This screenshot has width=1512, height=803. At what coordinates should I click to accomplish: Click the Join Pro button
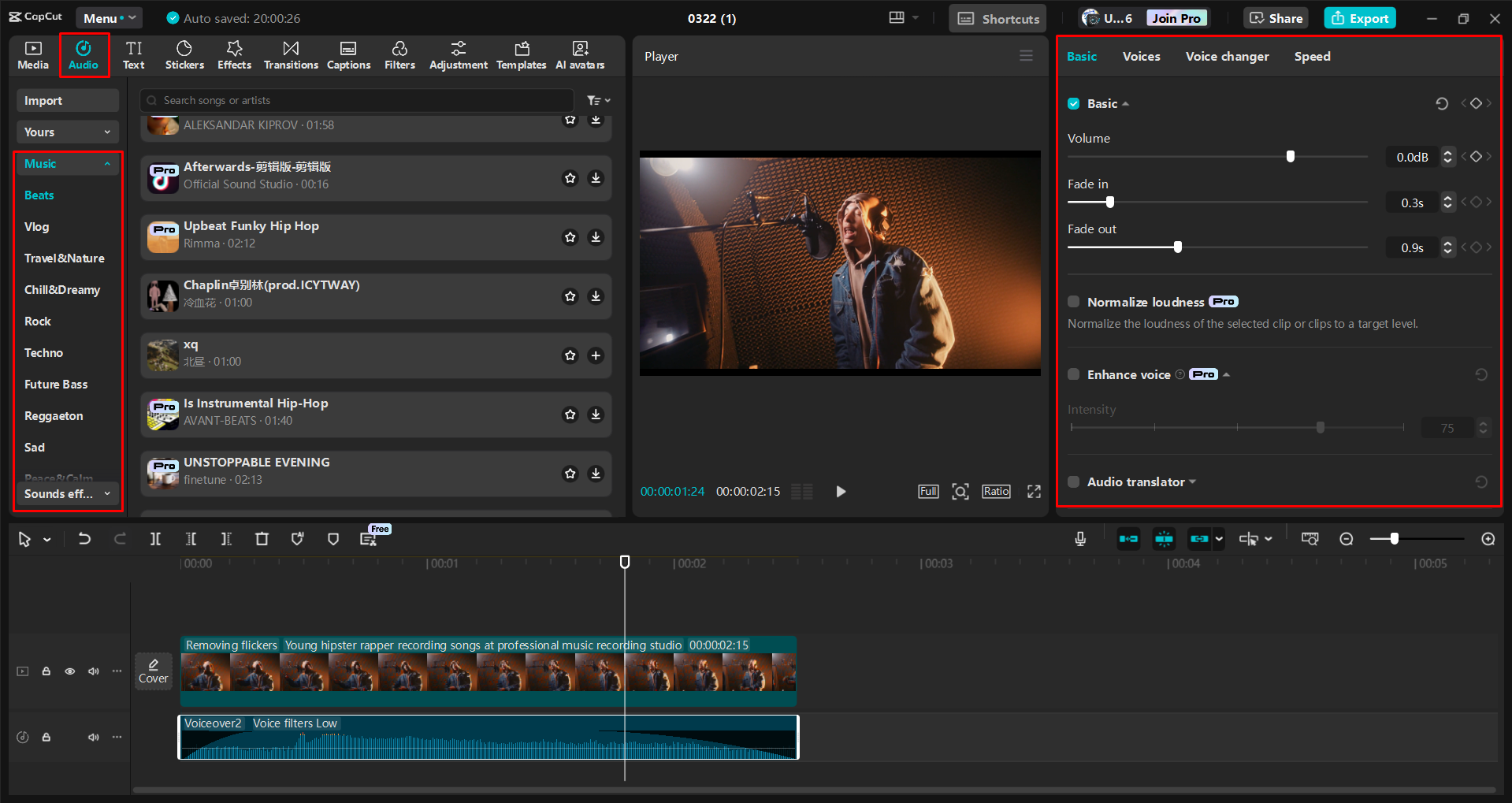click(x=1176, y=17)
